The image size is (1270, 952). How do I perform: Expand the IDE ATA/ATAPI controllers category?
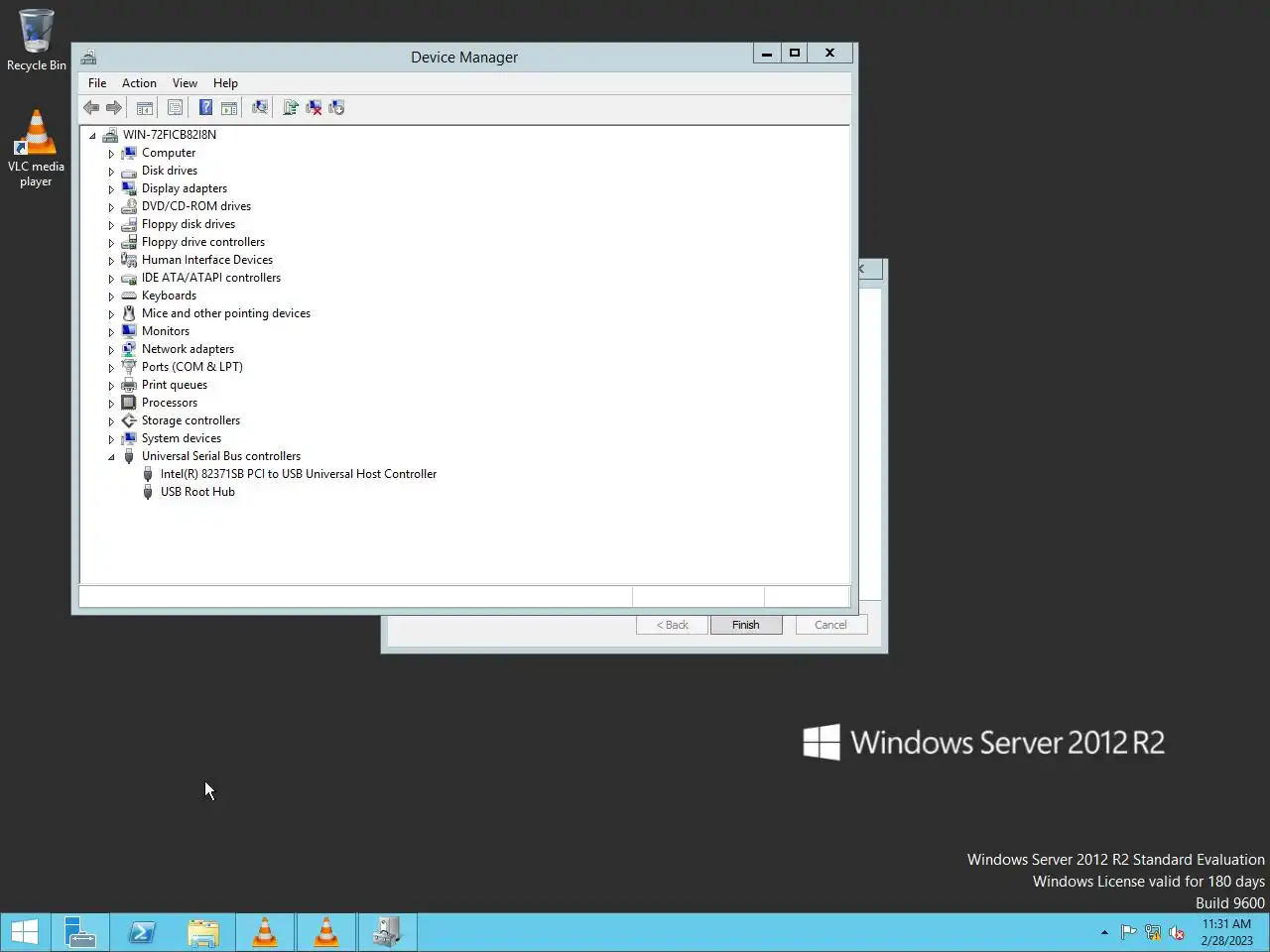coord(111,279)
